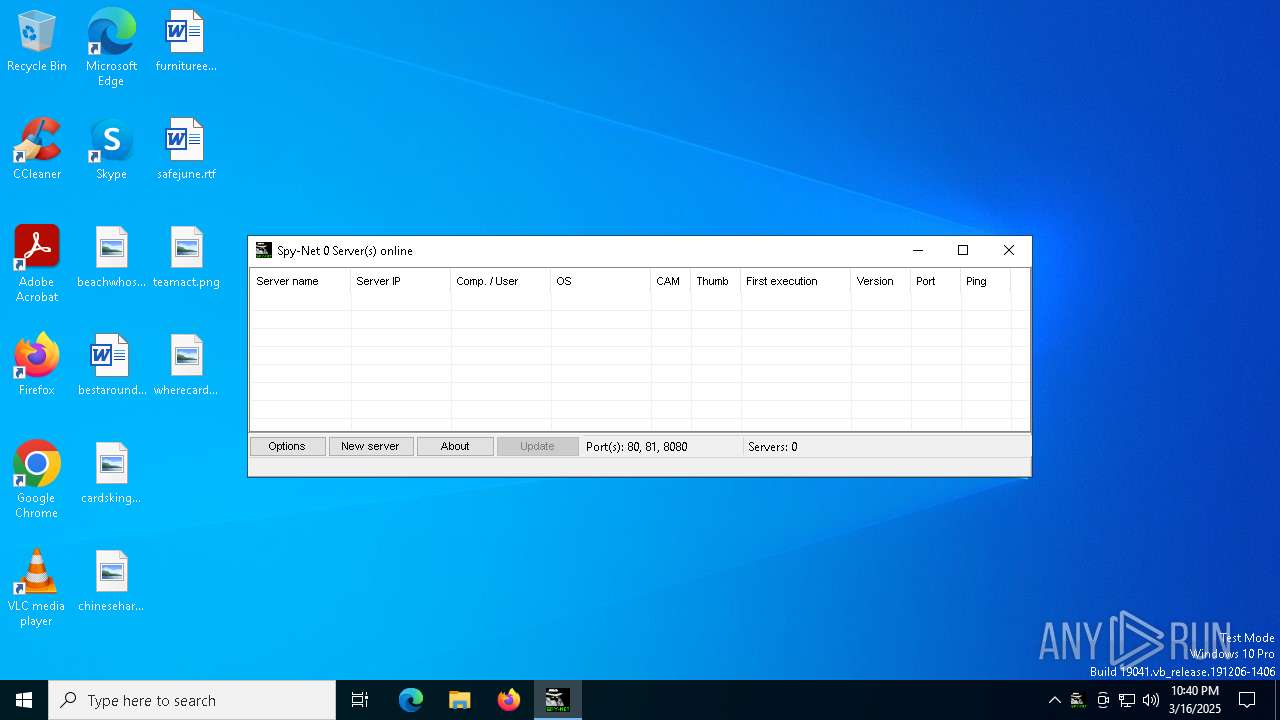Sort by Server name column header

pos(300,281)
